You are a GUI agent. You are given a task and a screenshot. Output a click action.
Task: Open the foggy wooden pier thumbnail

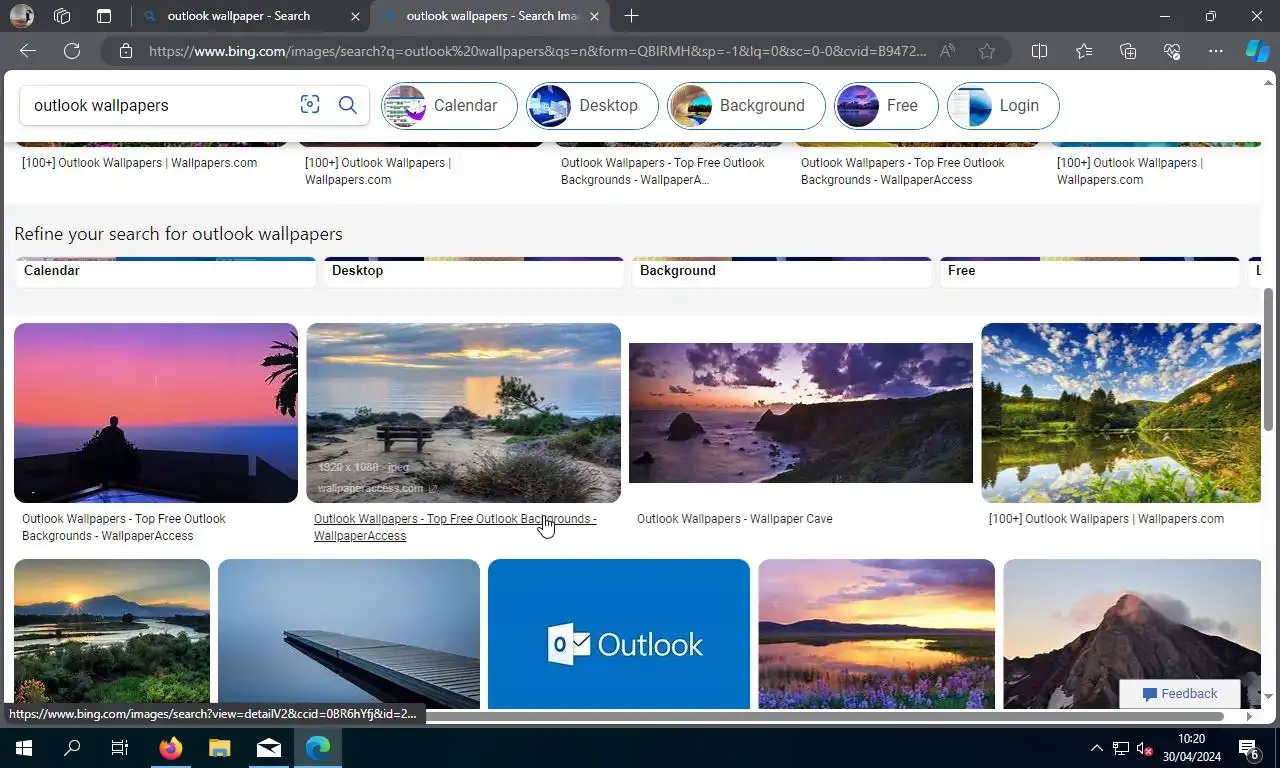click(x=349, y=633)
